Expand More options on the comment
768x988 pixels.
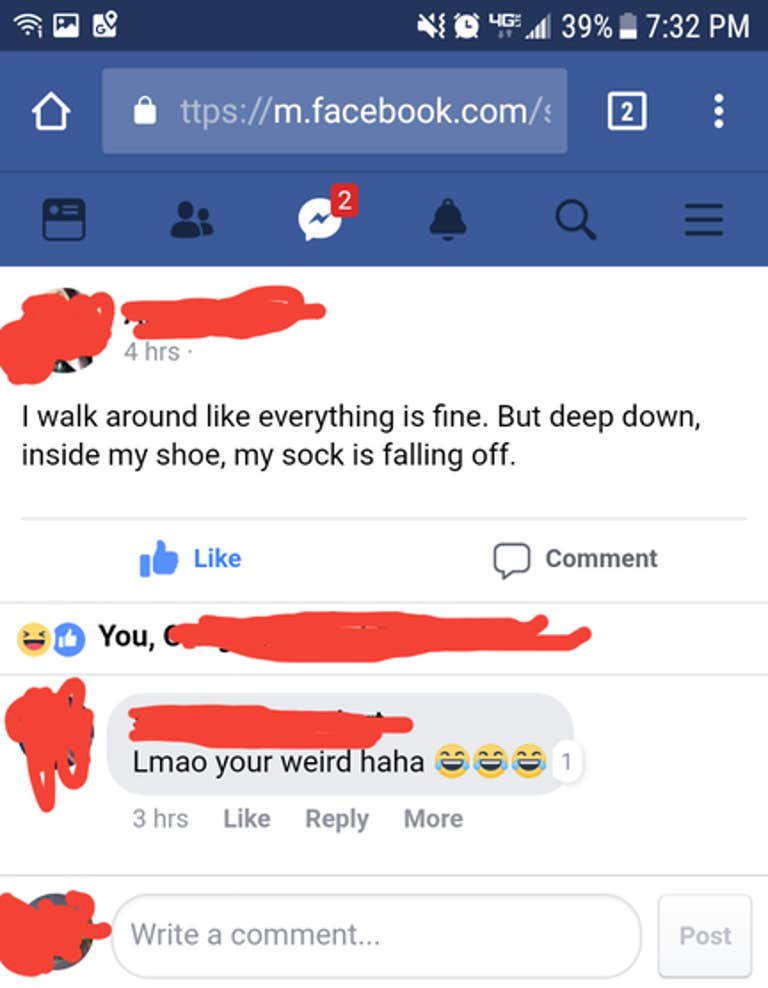point(433,819)
